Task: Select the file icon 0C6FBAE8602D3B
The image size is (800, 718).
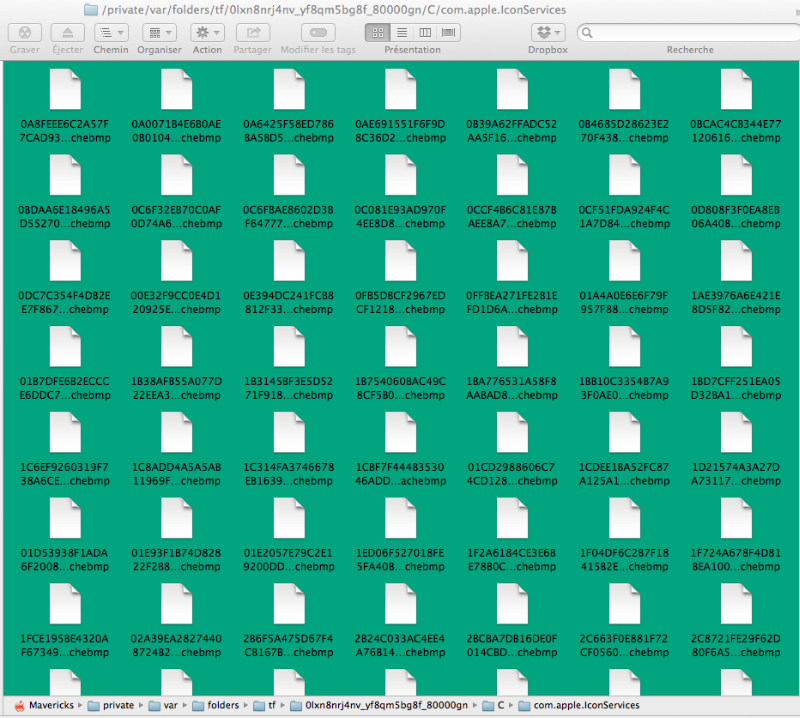Action: pos(289,176)
